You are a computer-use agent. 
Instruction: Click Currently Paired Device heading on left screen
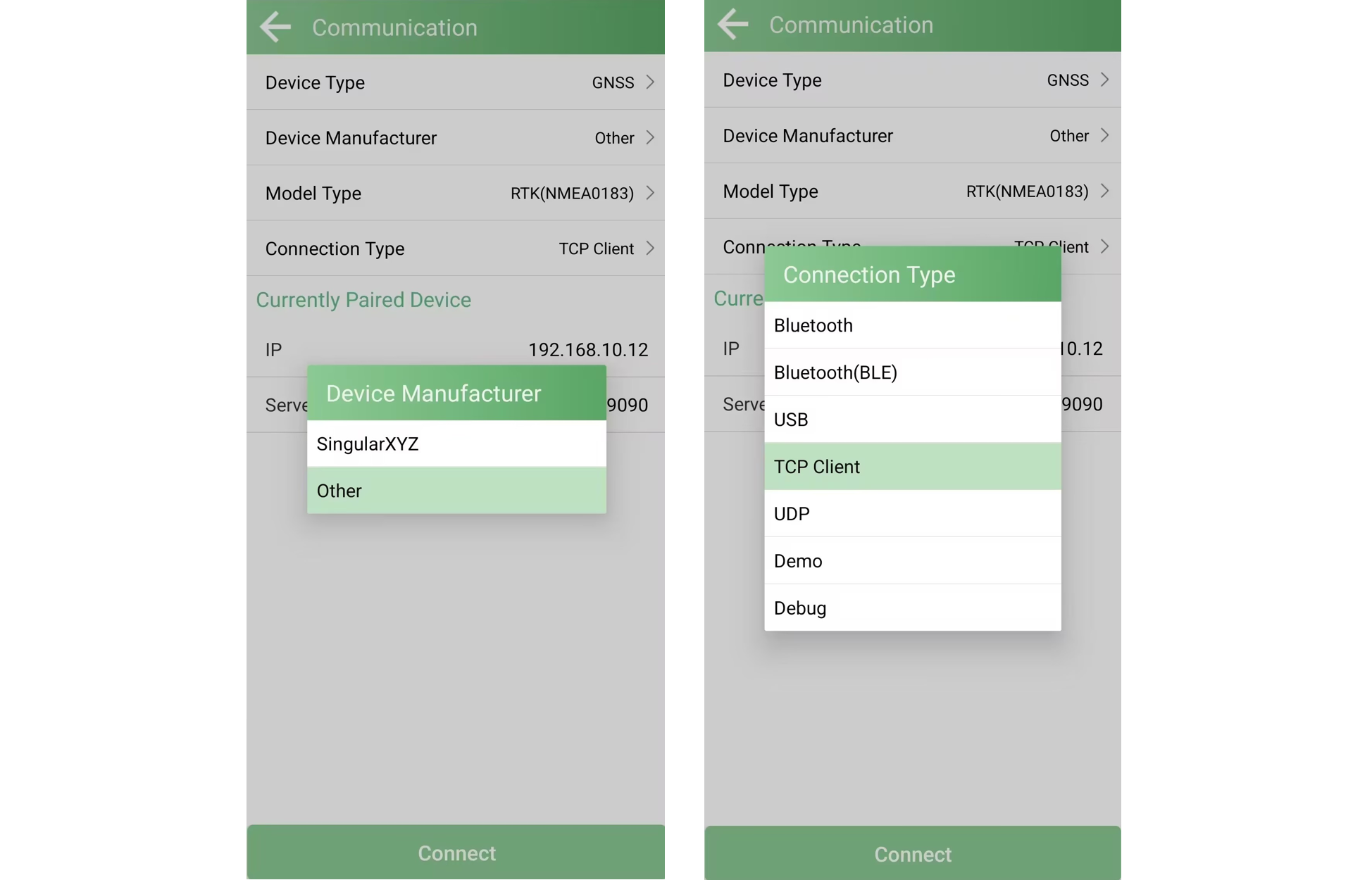(363, 300)
